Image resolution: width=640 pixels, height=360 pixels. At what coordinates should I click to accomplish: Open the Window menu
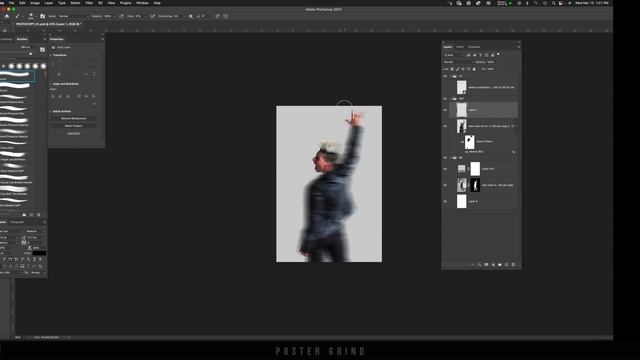(x=142, y=3)
